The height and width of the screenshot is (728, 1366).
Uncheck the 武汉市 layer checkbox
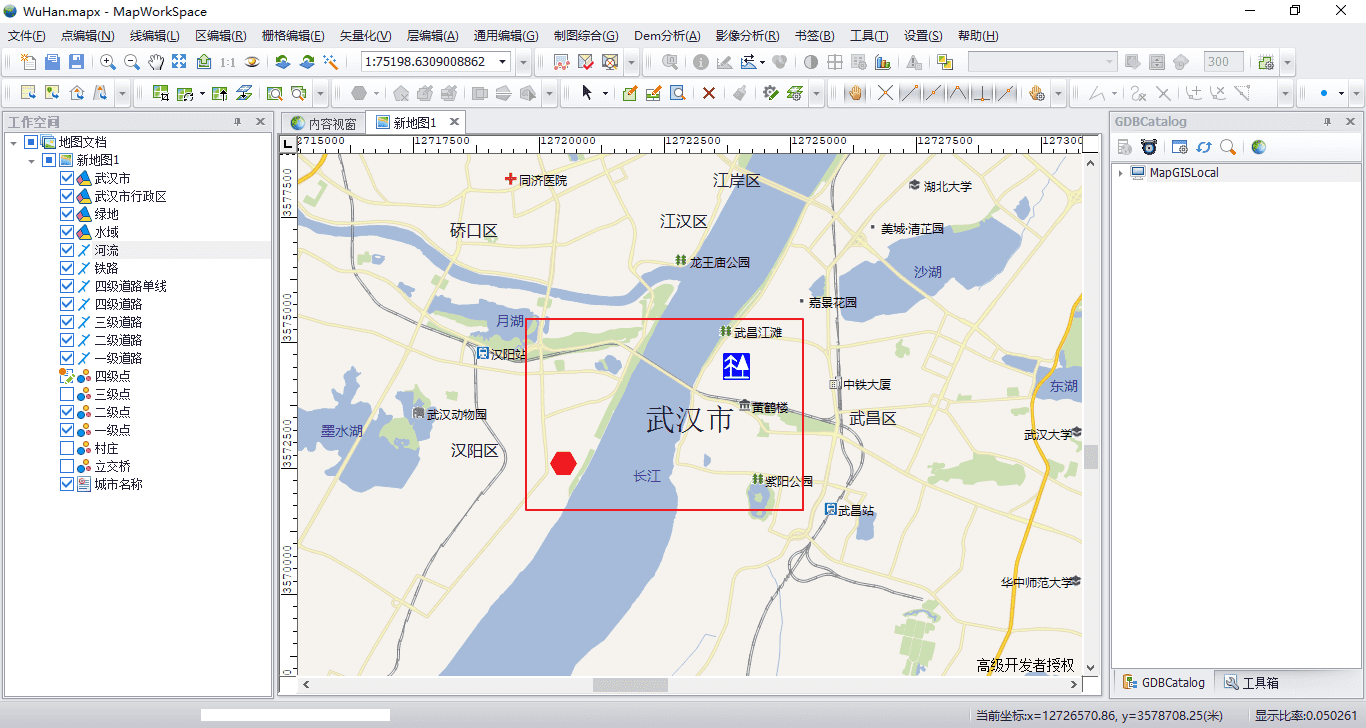67,178
